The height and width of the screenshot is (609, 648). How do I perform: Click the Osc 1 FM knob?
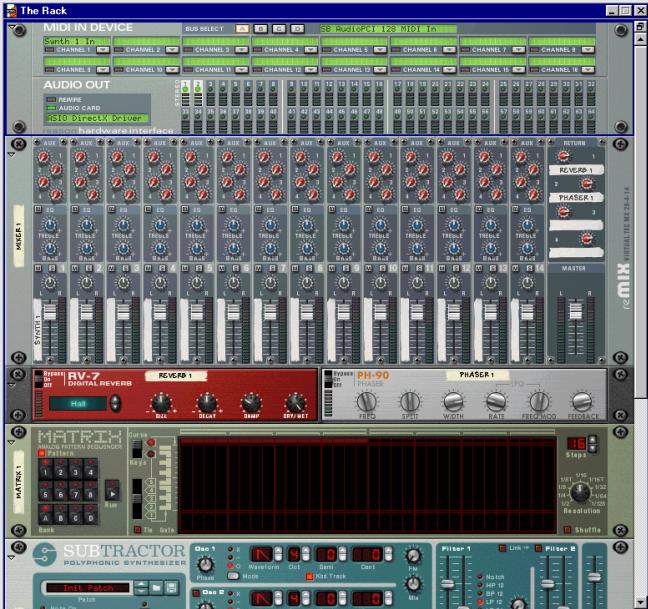[x=412, y=557]
